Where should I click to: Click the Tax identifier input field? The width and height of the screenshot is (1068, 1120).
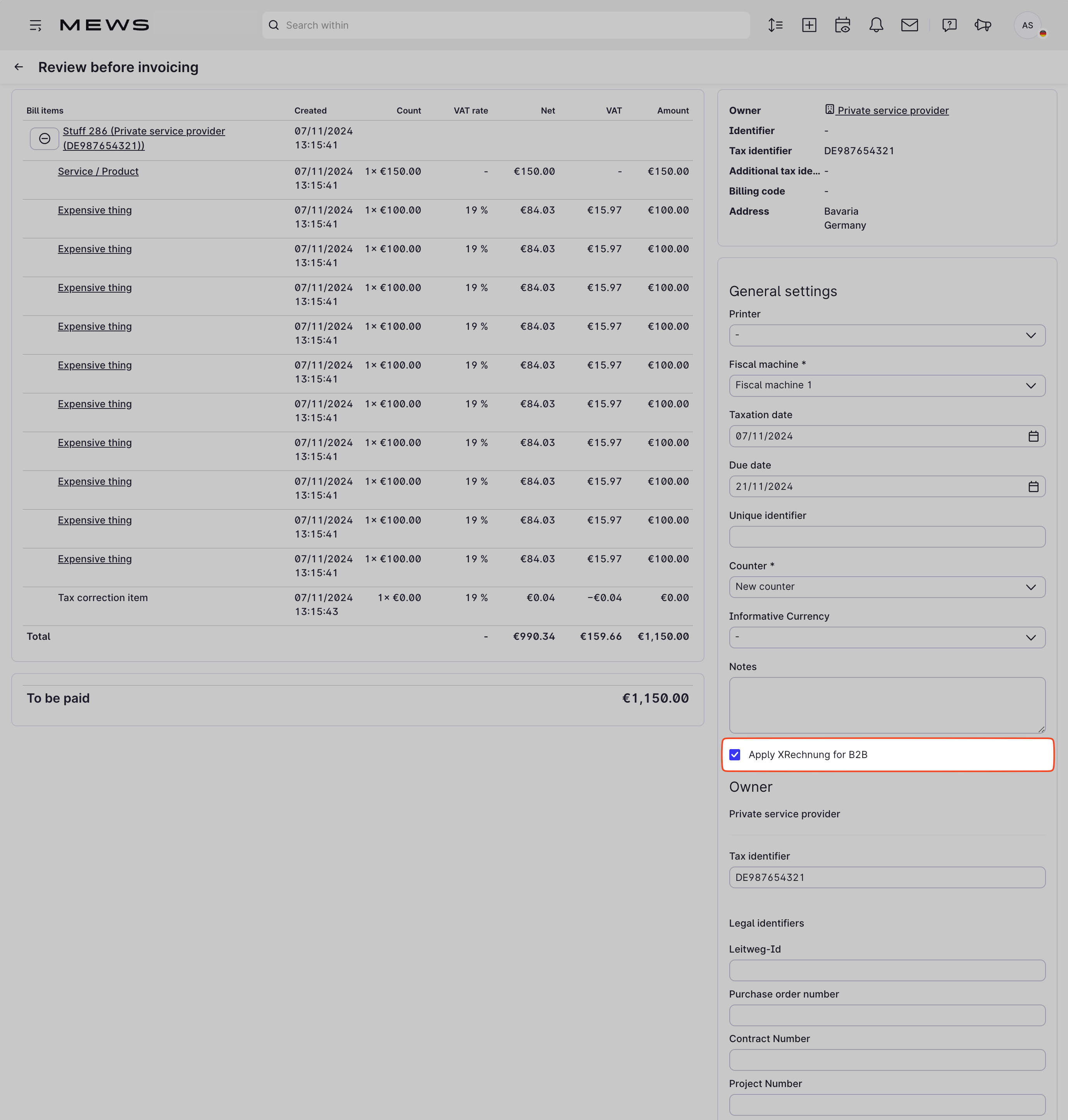pyautogui.click(x=887, y=877)
